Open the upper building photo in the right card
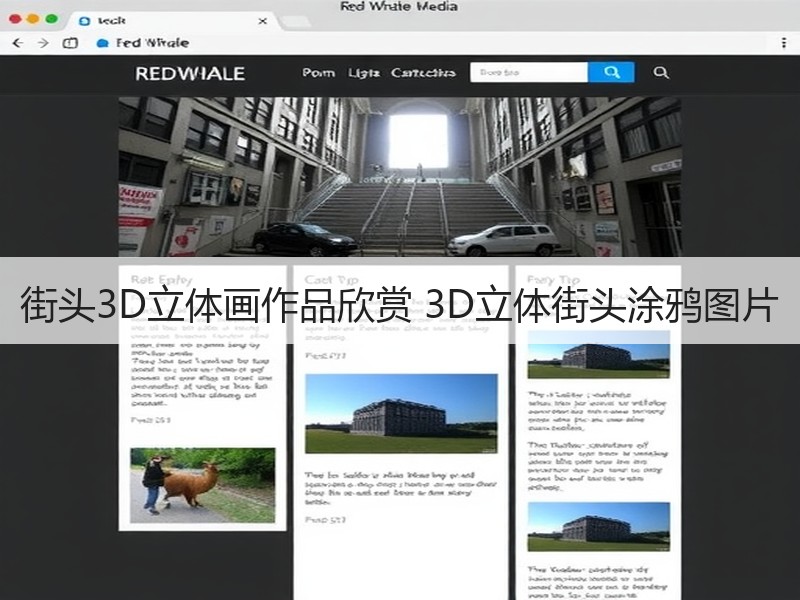800x600 pixels. [x=598, y=354]
